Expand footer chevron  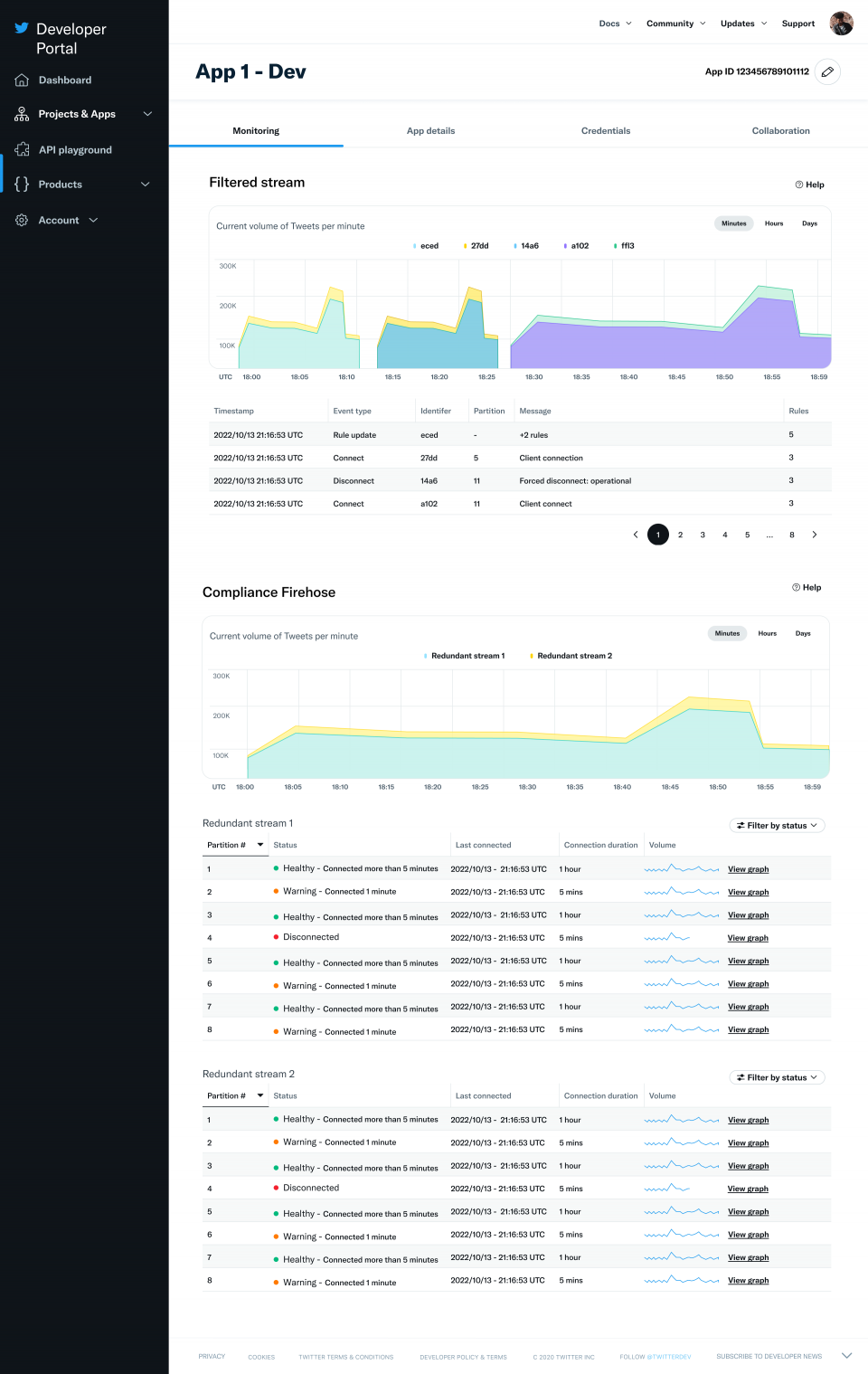tap(847, 1355)
